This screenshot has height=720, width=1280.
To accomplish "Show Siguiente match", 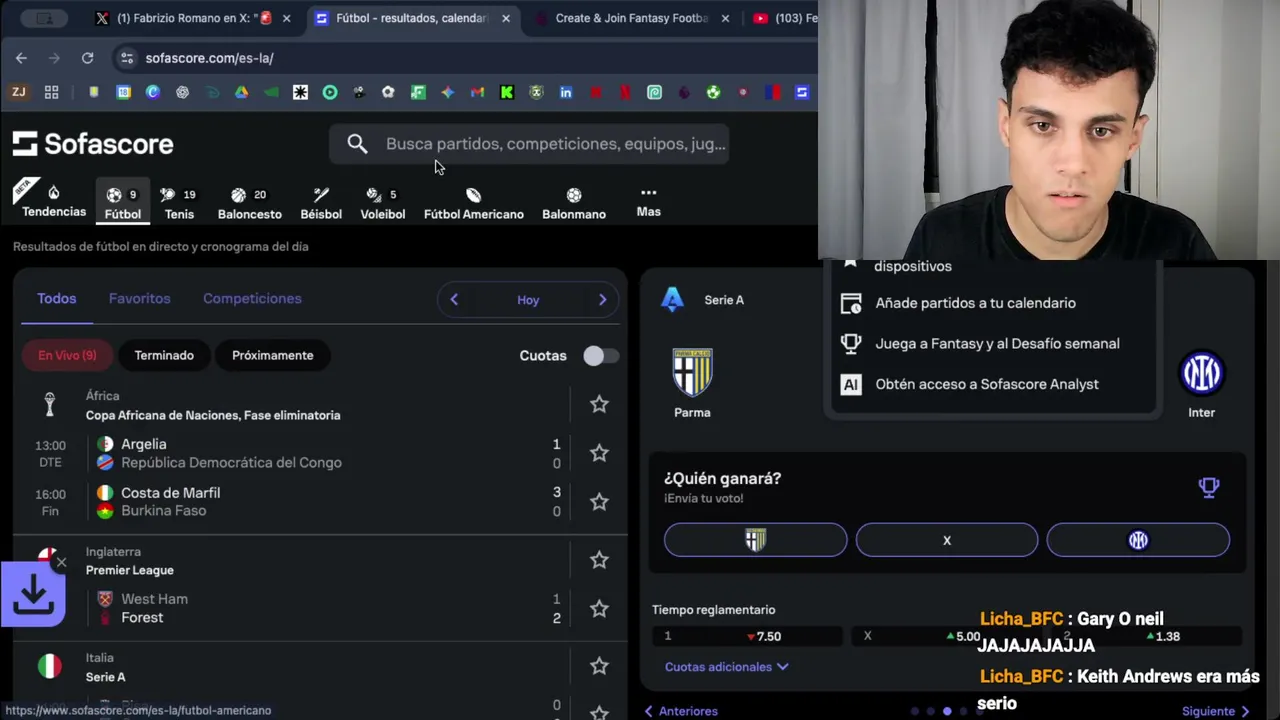I will [1216, 711].
